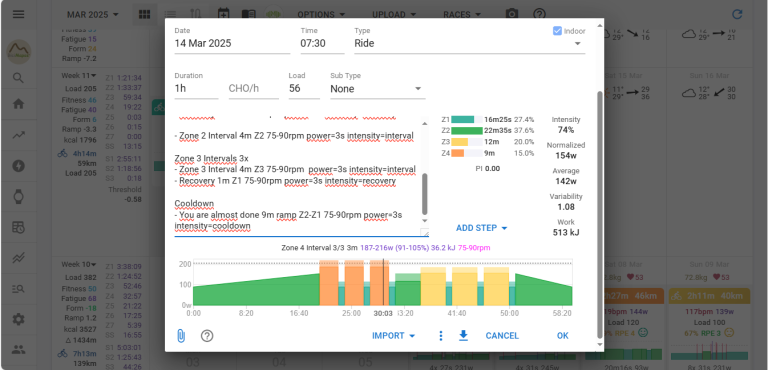Open activity list search sidebar icon
Image resolution: width=768 pixels, height=370 pixels.
pos(19,289)
